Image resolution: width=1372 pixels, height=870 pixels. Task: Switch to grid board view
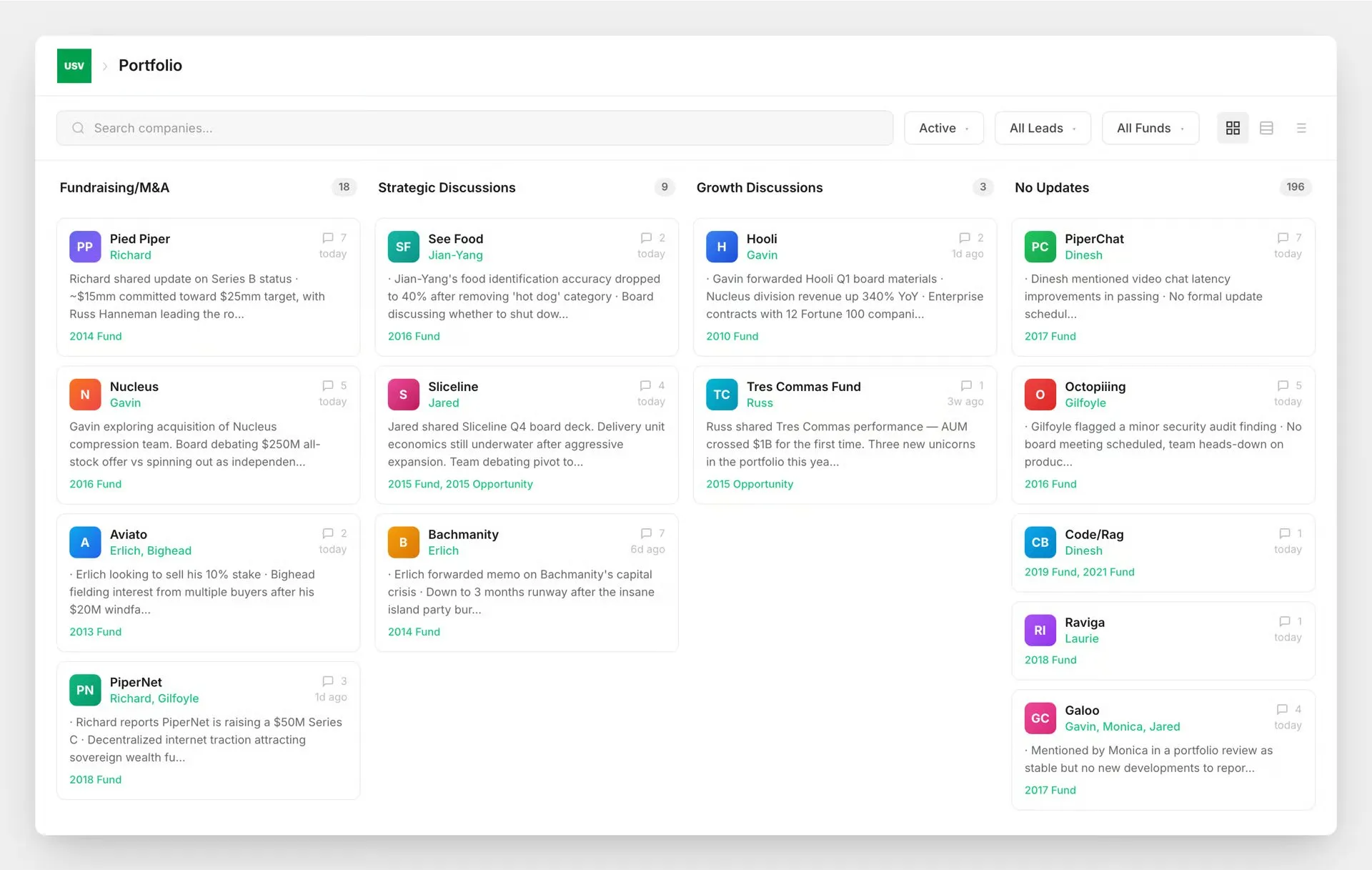click(x=1233, y=128)
